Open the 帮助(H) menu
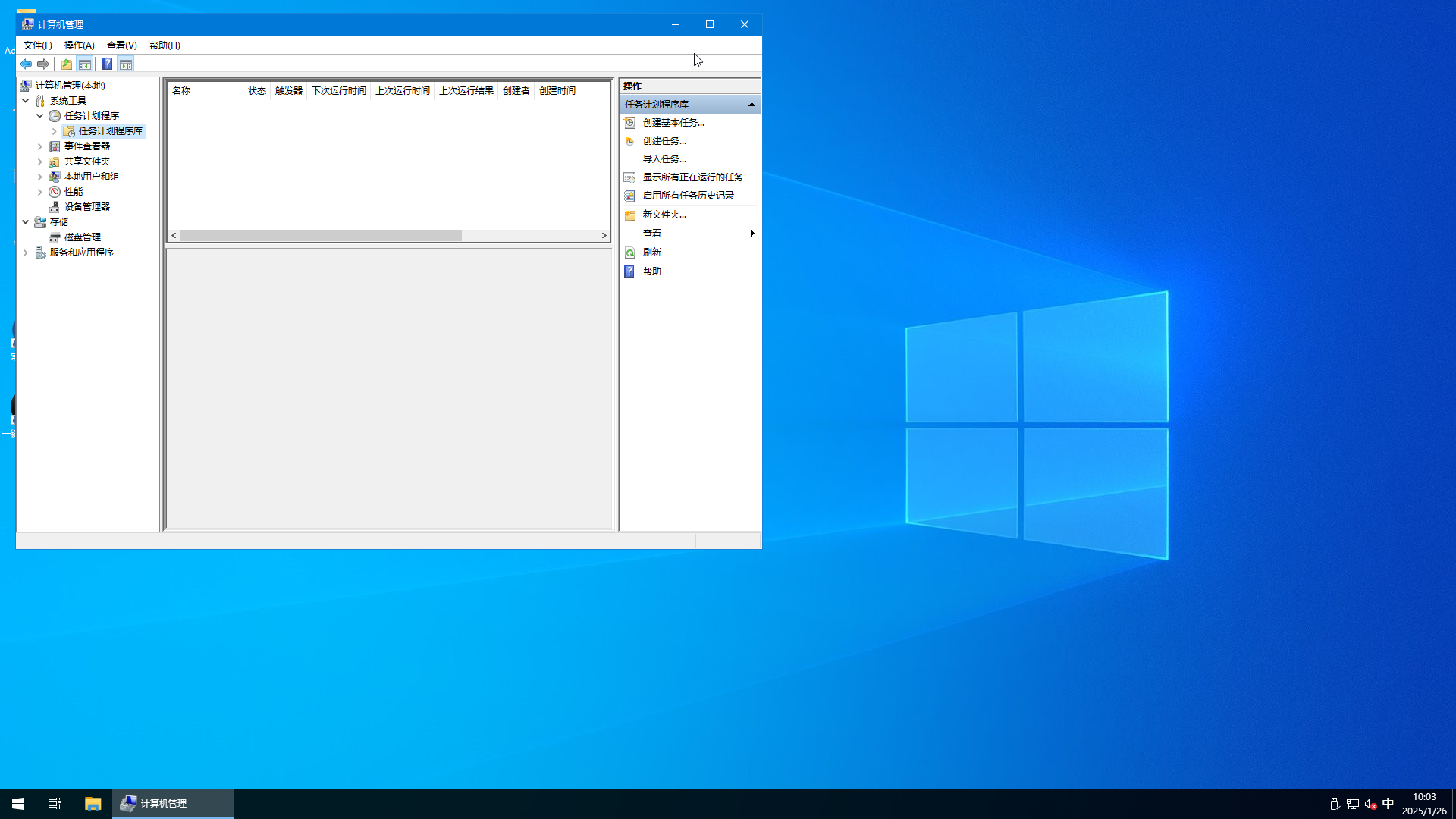Screen dimensions: 1456x819 (165, 45)
